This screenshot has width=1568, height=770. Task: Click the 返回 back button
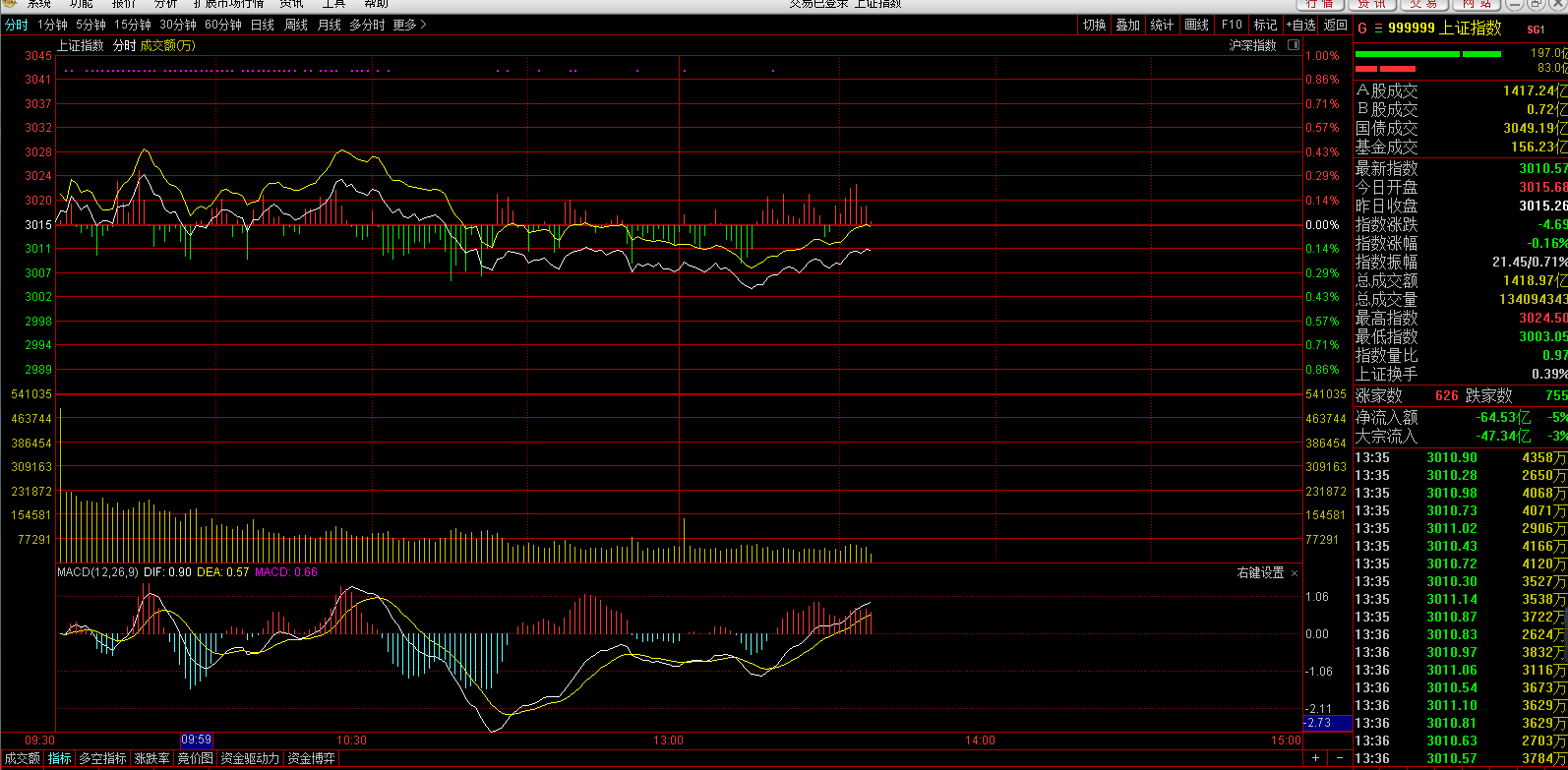tap(1335, 26)
